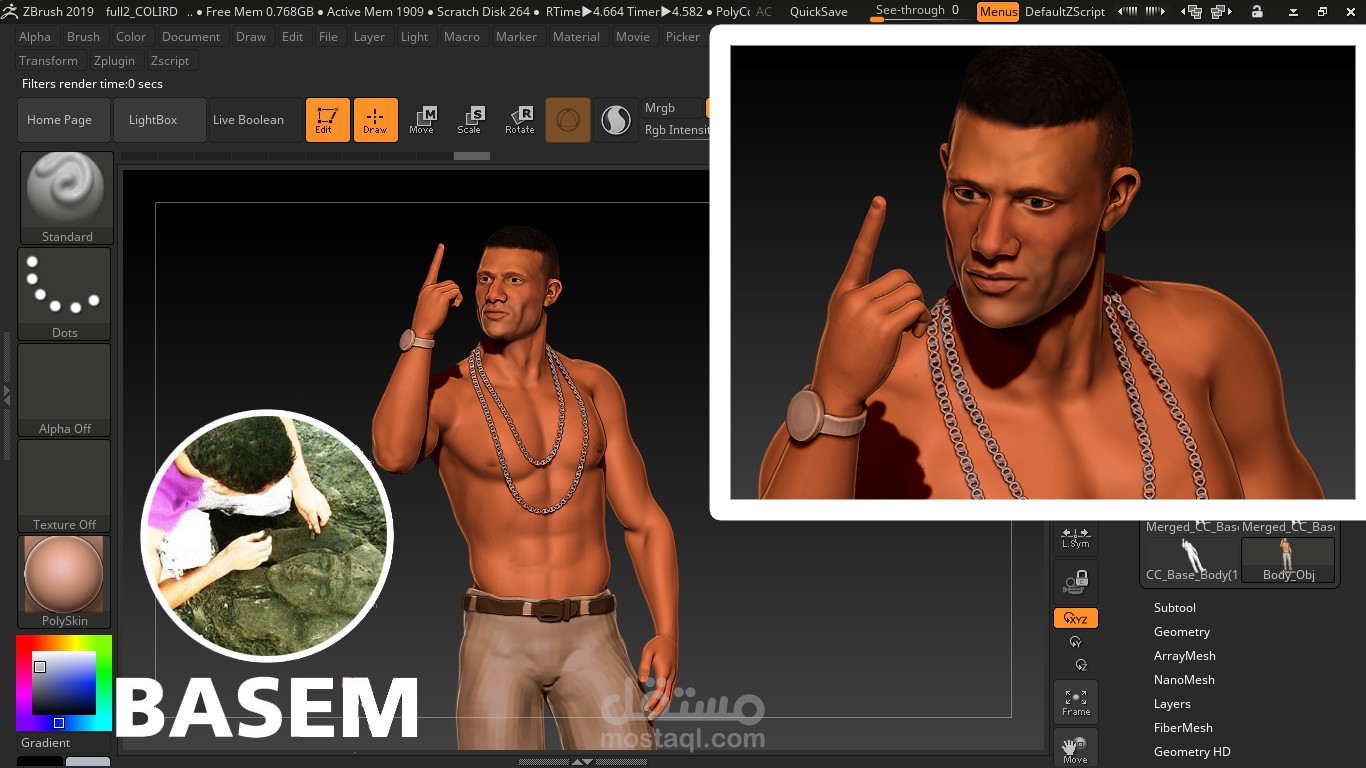Image resolution: width=1366 pixels, height=768 pixels.
Task: Click the Move canvas hand icon
Action: point(1076,749)
